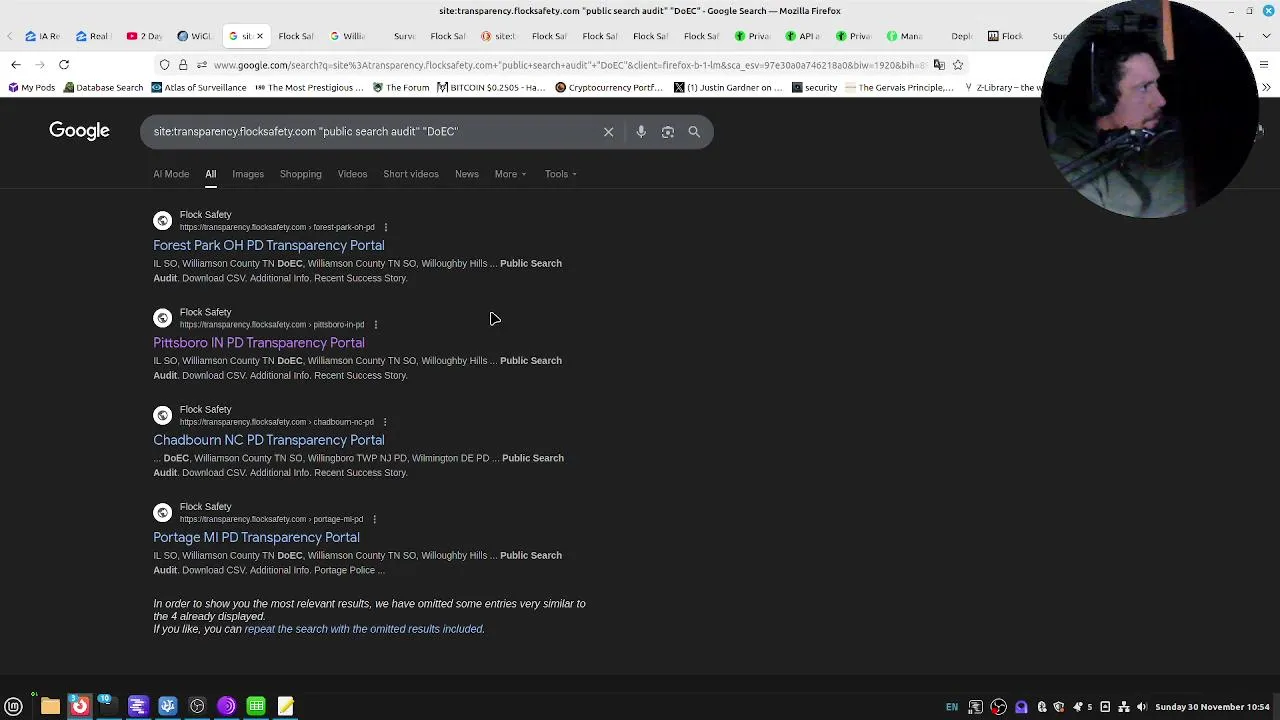1280x720 pixels.
Task: Switch to Images results tab
Action: 248,174
